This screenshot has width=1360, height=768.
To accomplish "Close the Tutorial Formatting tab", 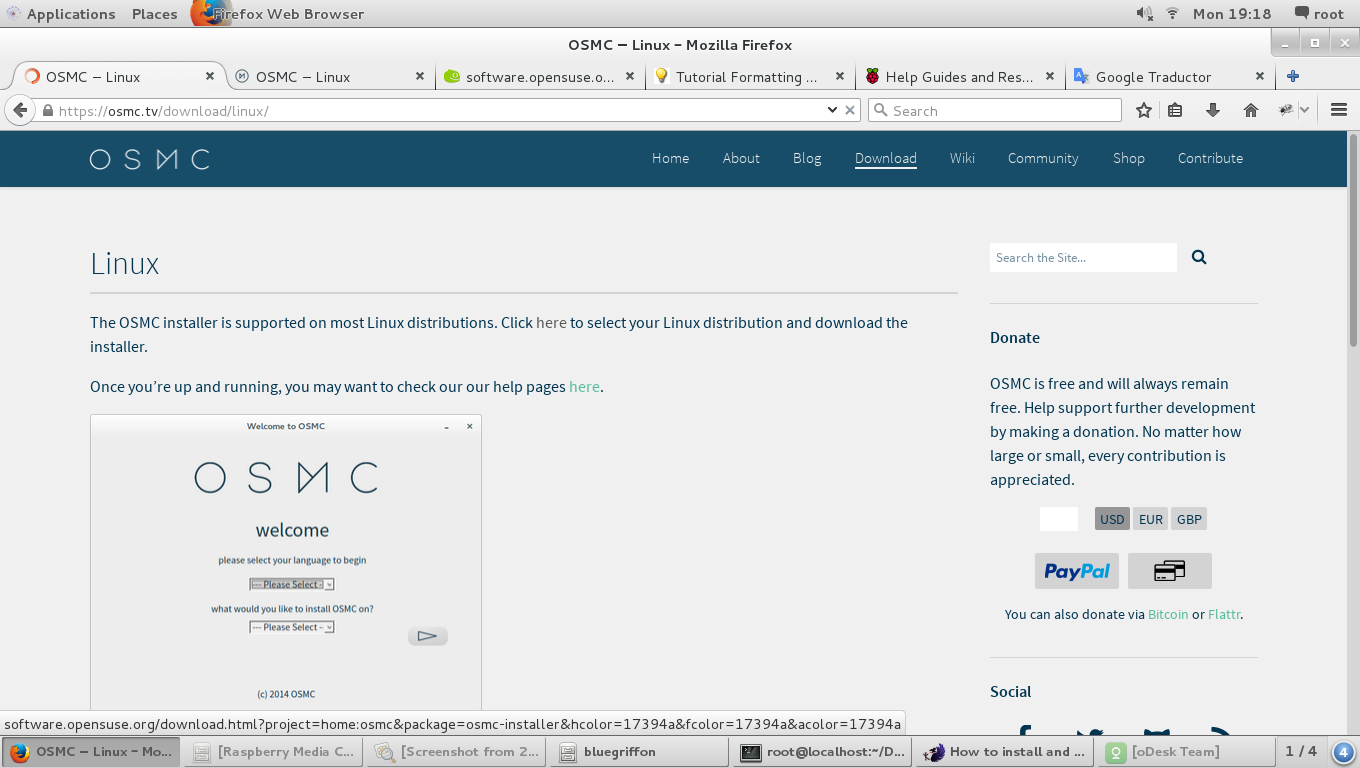I will pyautogui.click(x=840, y=76).
